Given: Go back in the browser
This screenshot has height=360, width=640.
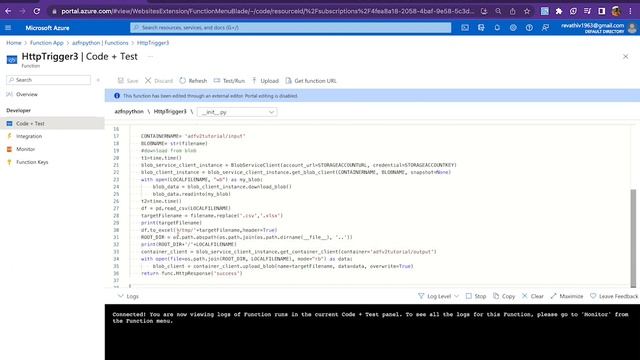Looking at the screenshot, I should (8, 11).
